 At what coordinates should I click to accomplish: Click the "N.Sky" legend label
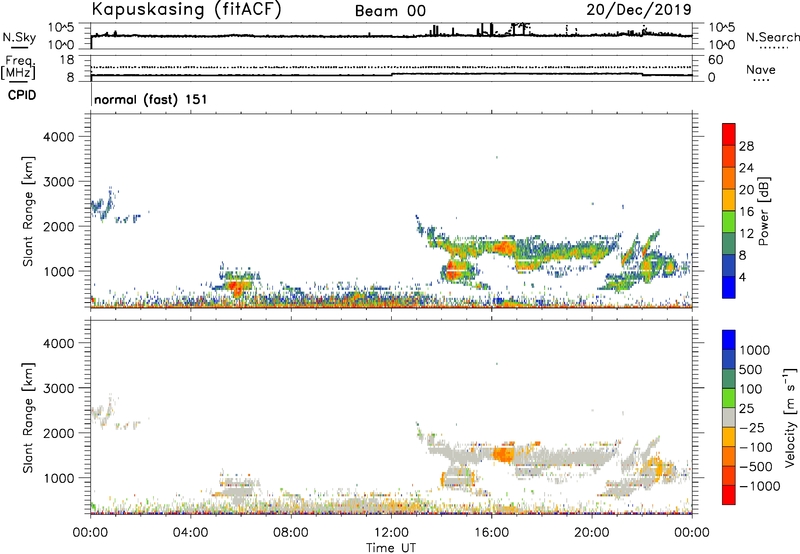19,37
